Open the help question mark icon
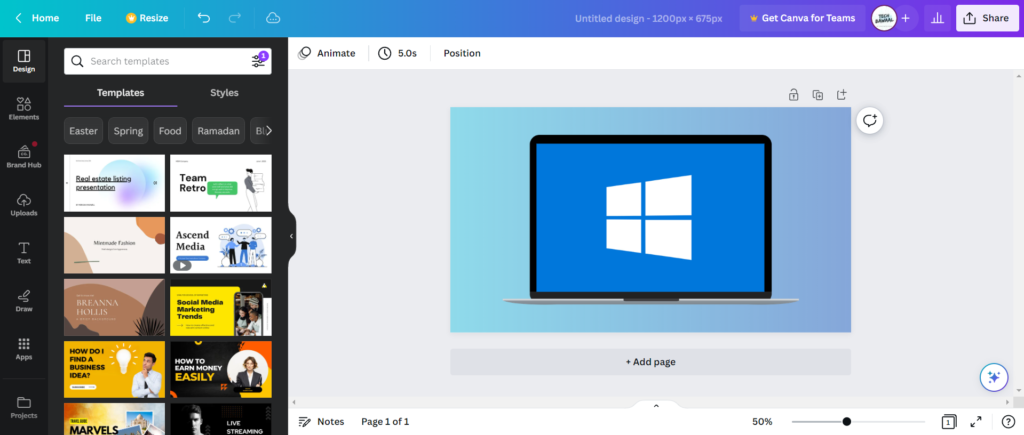1024x435 pixels. click(1008, 422)
